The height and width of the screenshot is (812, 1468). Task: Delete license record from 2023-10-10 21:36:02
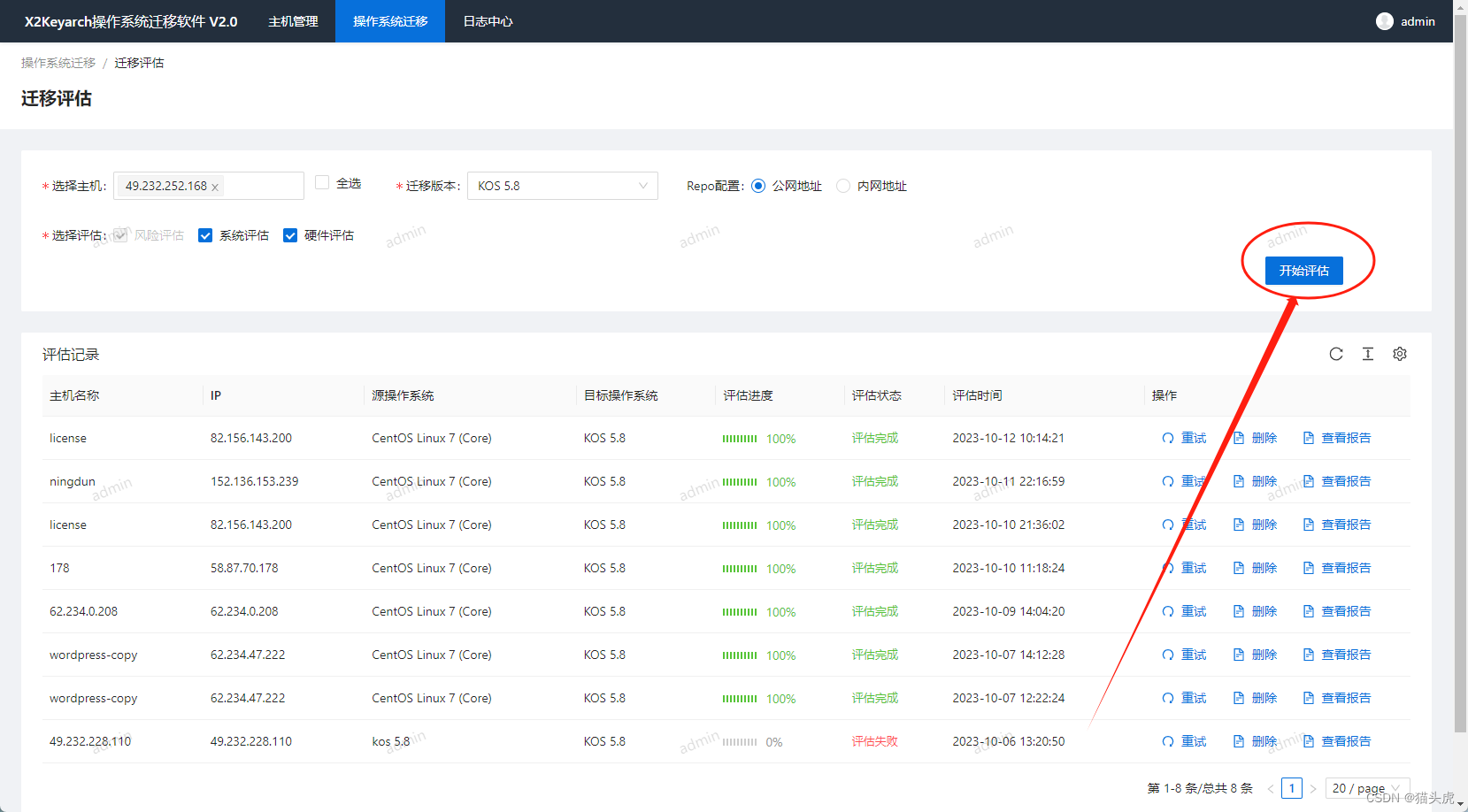point(1255,525)
